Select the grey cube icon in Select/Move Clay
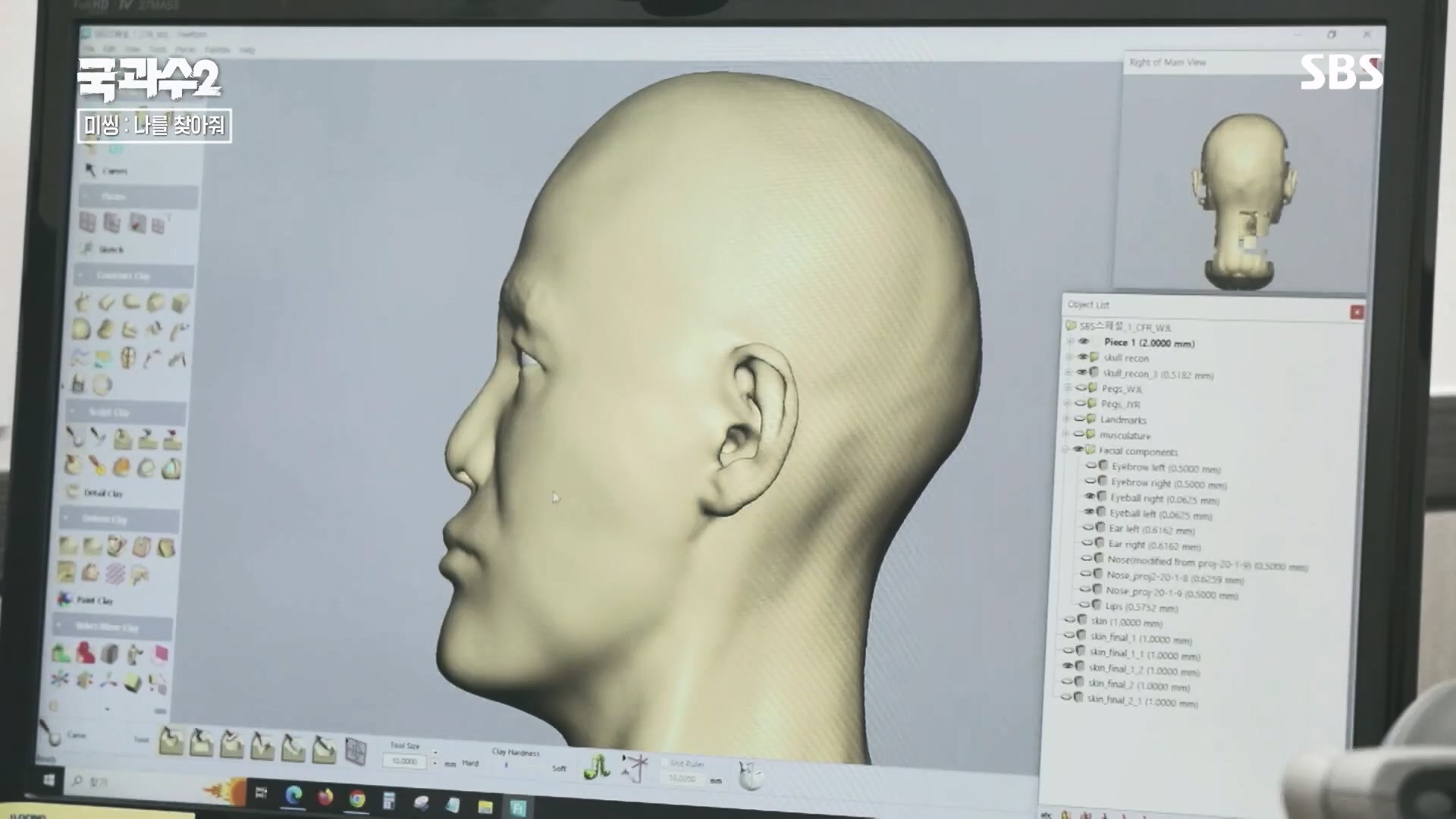 pos(110,653)
